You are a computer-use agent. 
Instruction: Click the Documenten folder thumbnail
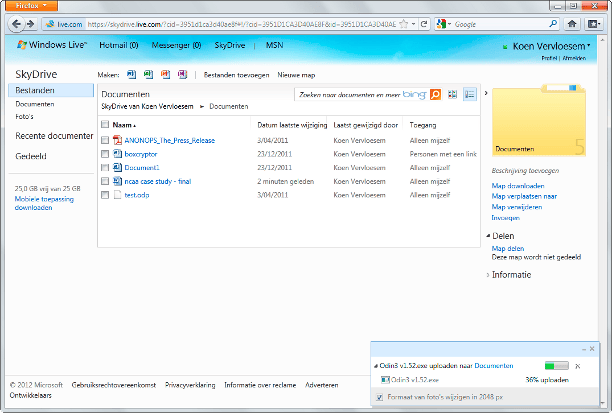pos(539,120)
